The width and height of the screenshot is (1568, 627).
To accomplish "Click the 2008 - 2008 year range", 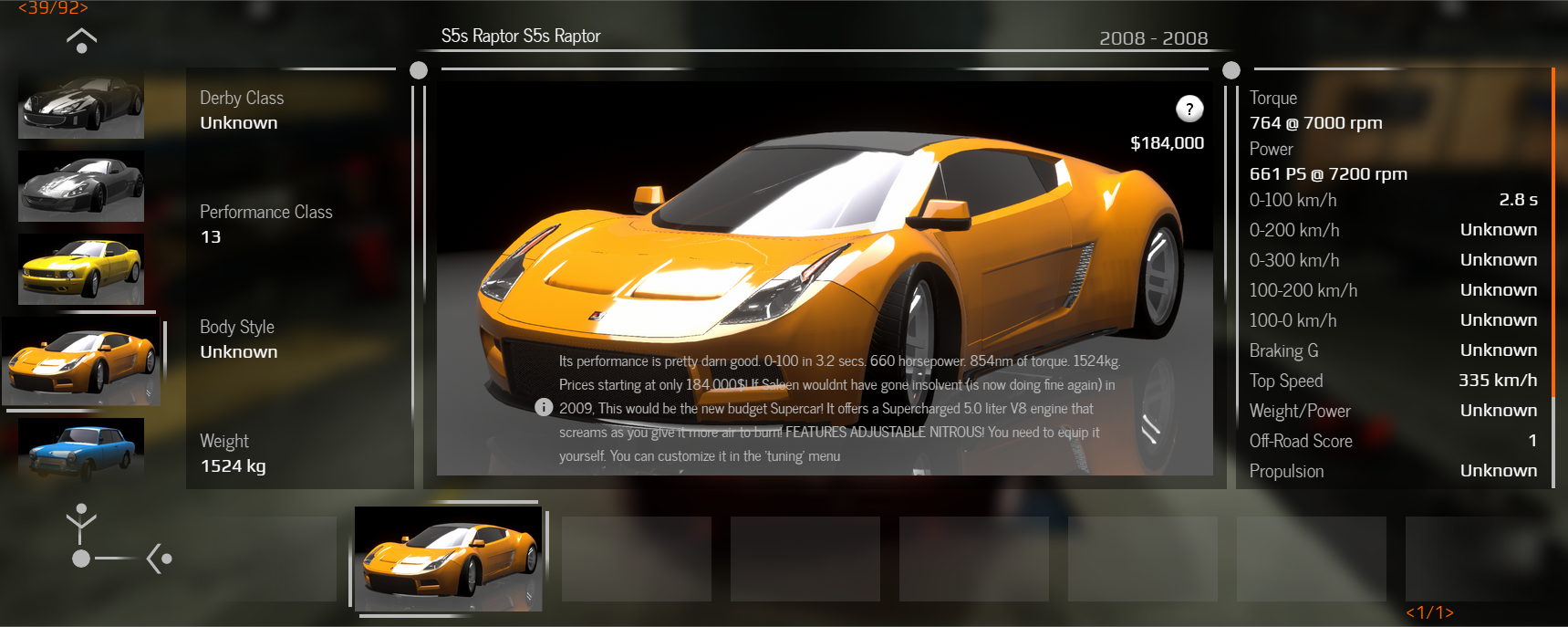I will pyautogui.click(x=1153, y=38).
